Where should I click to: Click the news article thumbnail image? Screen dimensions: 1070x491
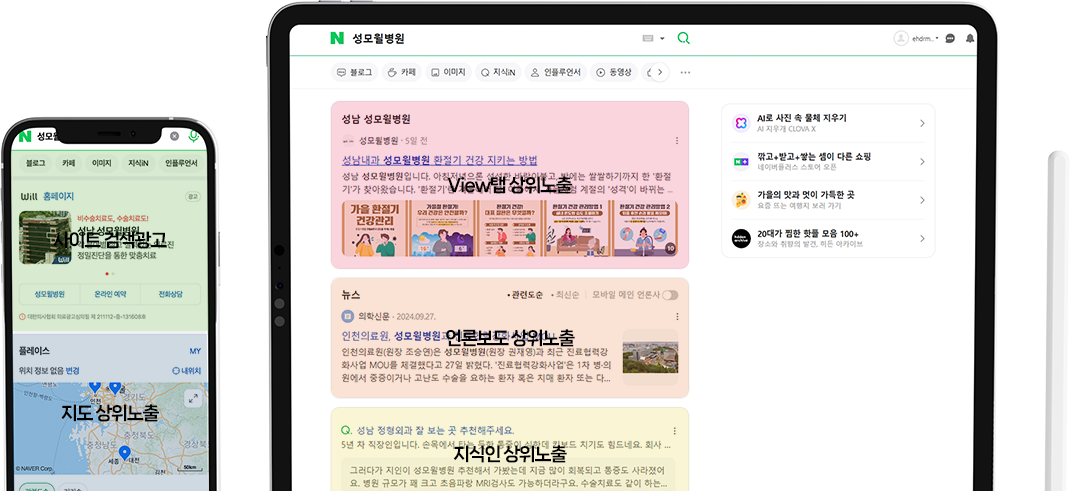[x=649, y=357]
